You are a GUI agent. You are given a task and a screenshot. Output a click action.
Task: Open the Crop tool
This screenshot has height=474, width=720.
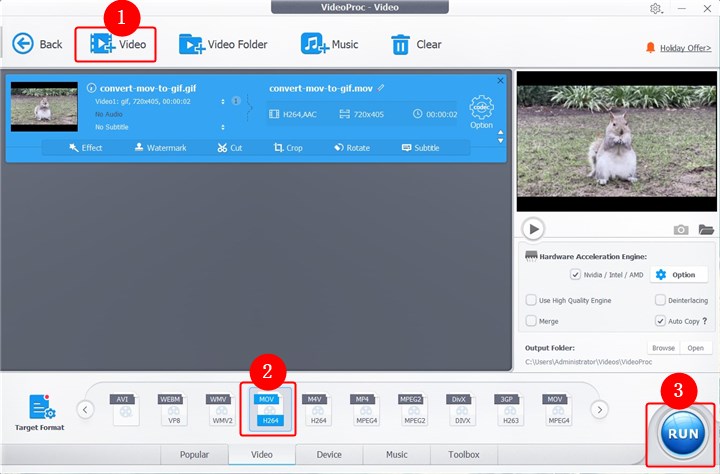point(288,147)
